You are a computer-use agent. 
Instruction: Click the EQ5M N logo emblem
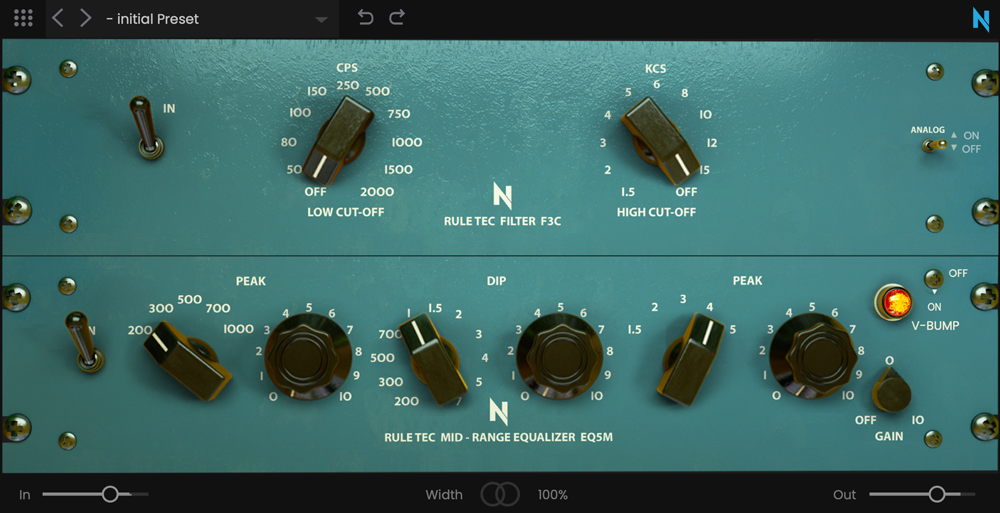coord(499,412)
